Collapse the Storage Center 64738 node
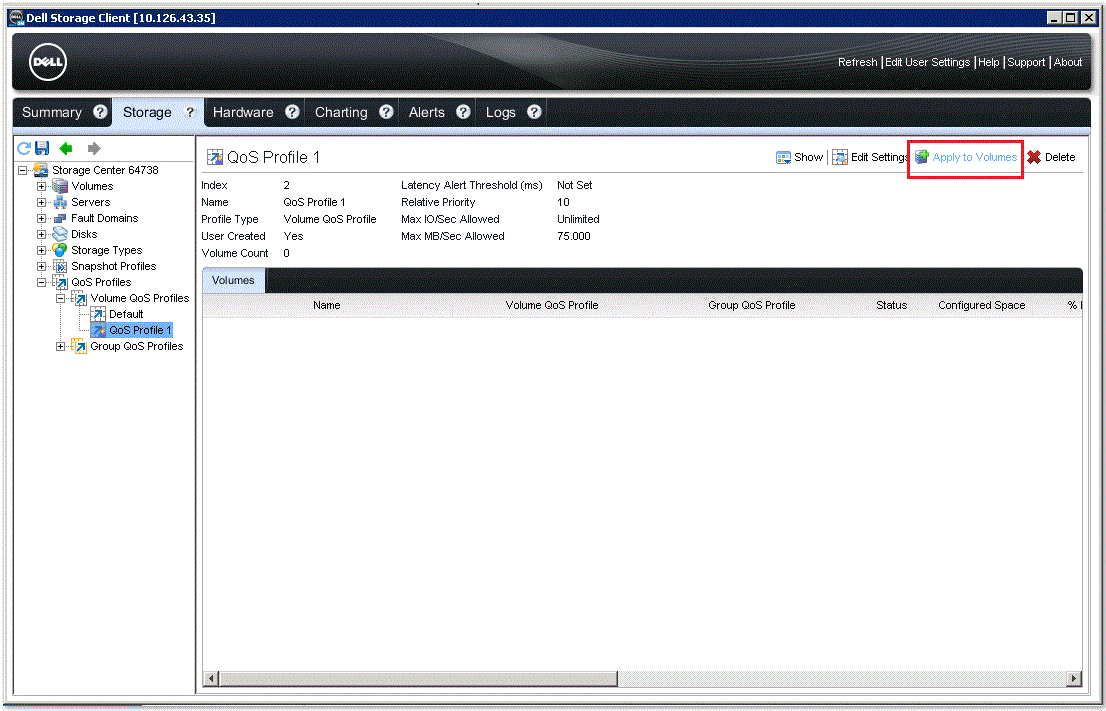The width and height of the screenshot is (1106, 711). click(x=23, y=170)
